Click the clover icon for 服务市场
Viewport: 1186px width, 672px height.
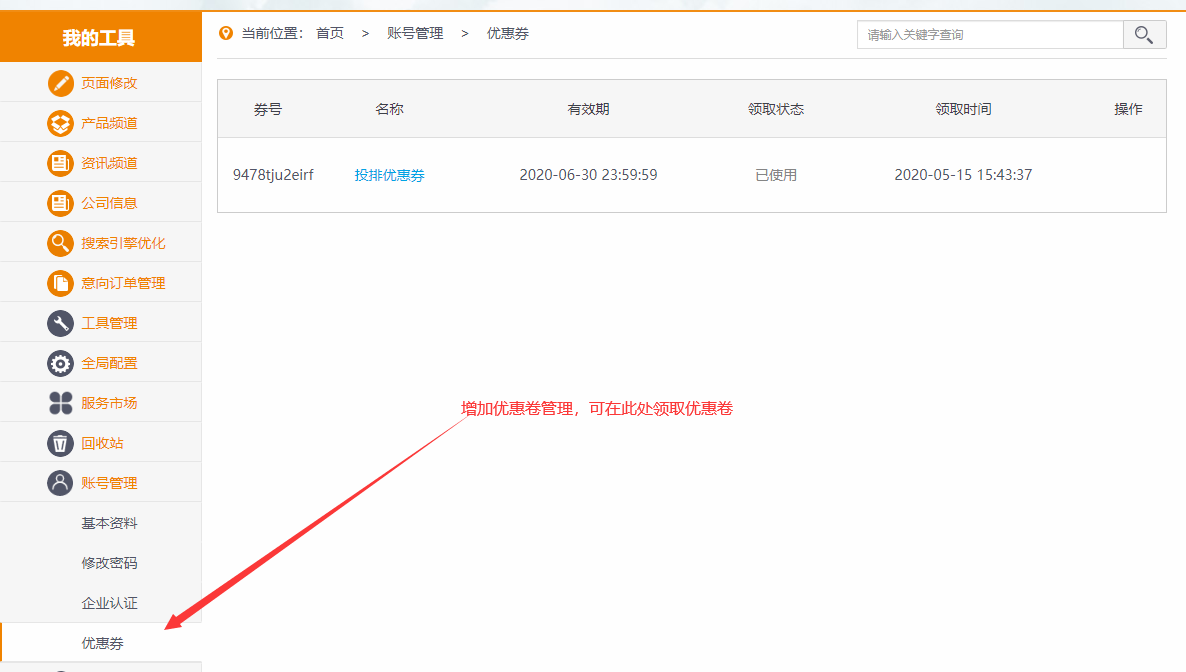click(61, 403)
